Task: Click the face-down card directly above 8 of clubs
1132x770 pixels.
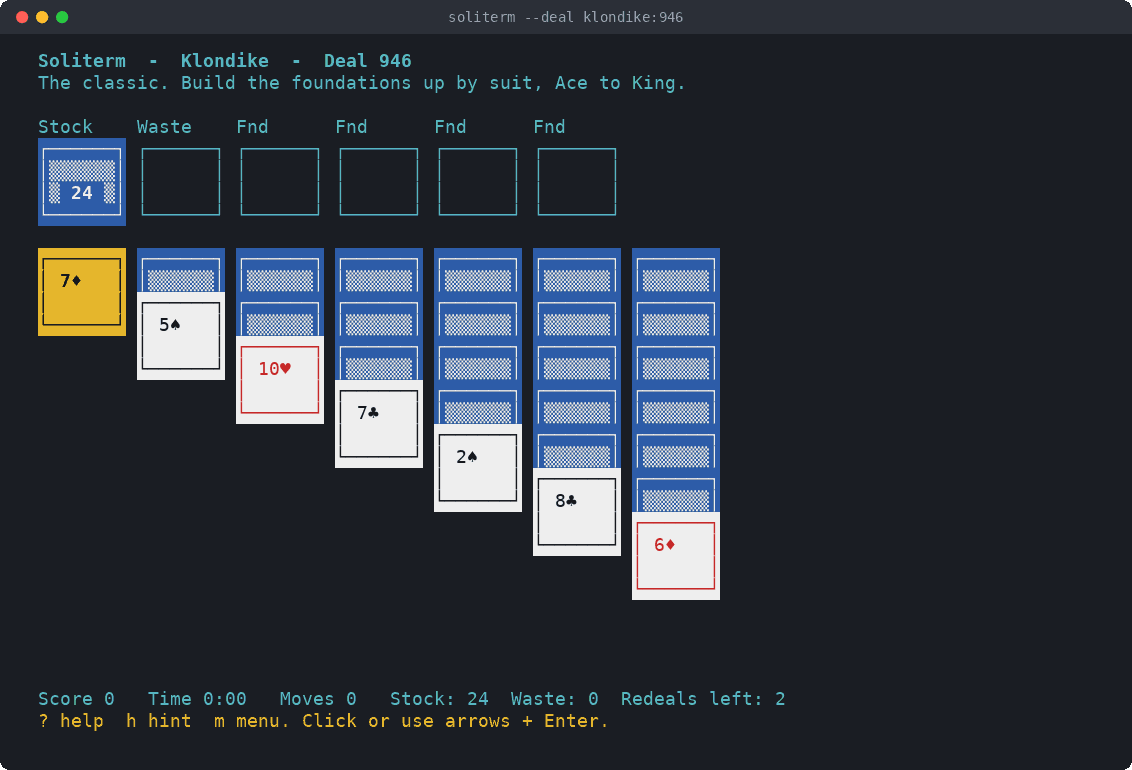Action: pos(577,446)
